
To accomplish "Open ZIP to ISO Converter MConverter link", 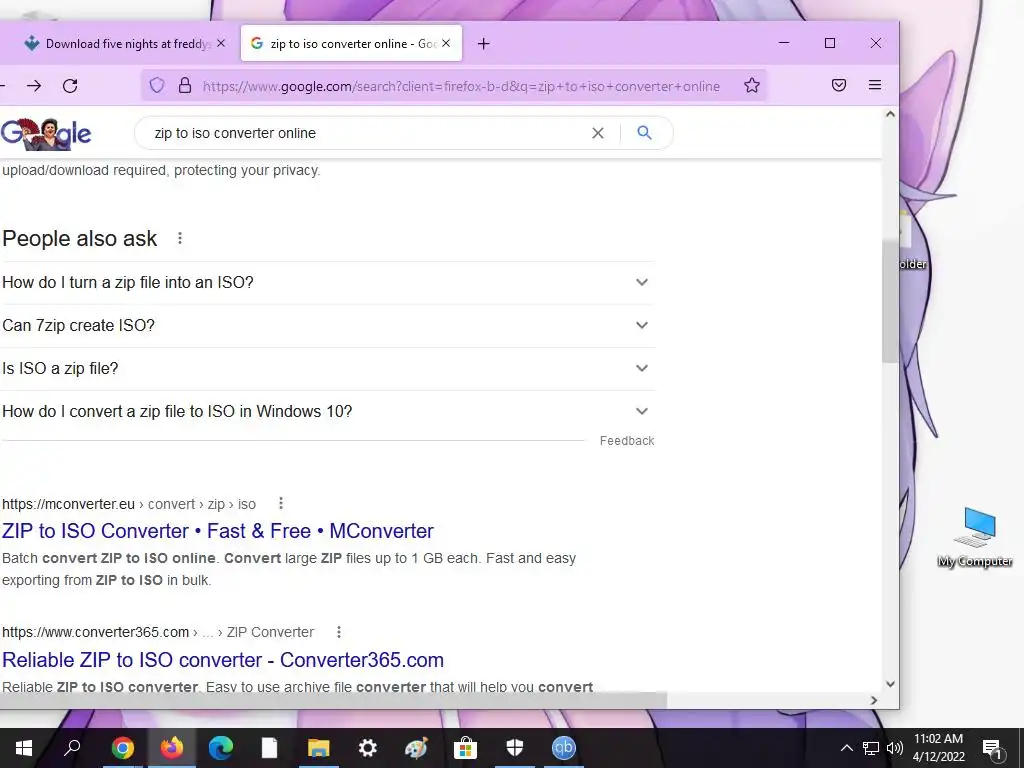I will [x=217, y=531].
